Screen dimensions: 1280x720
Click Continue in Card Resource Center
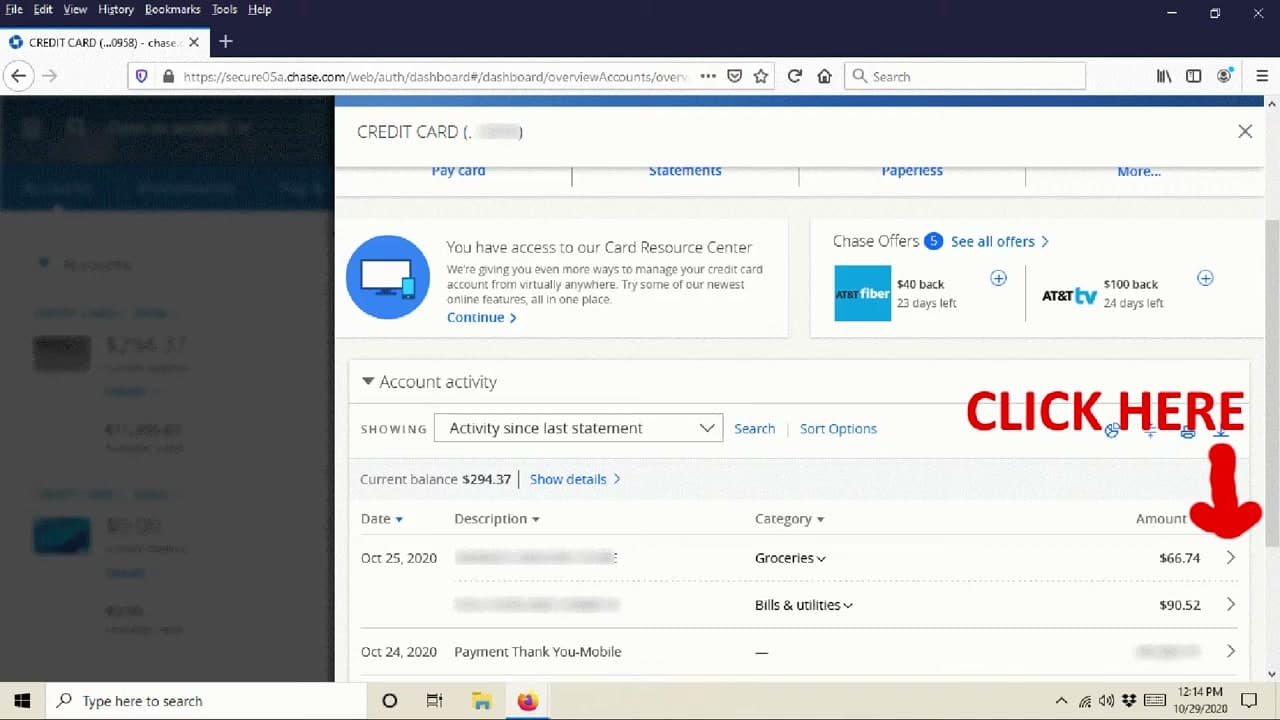point(481,317)
